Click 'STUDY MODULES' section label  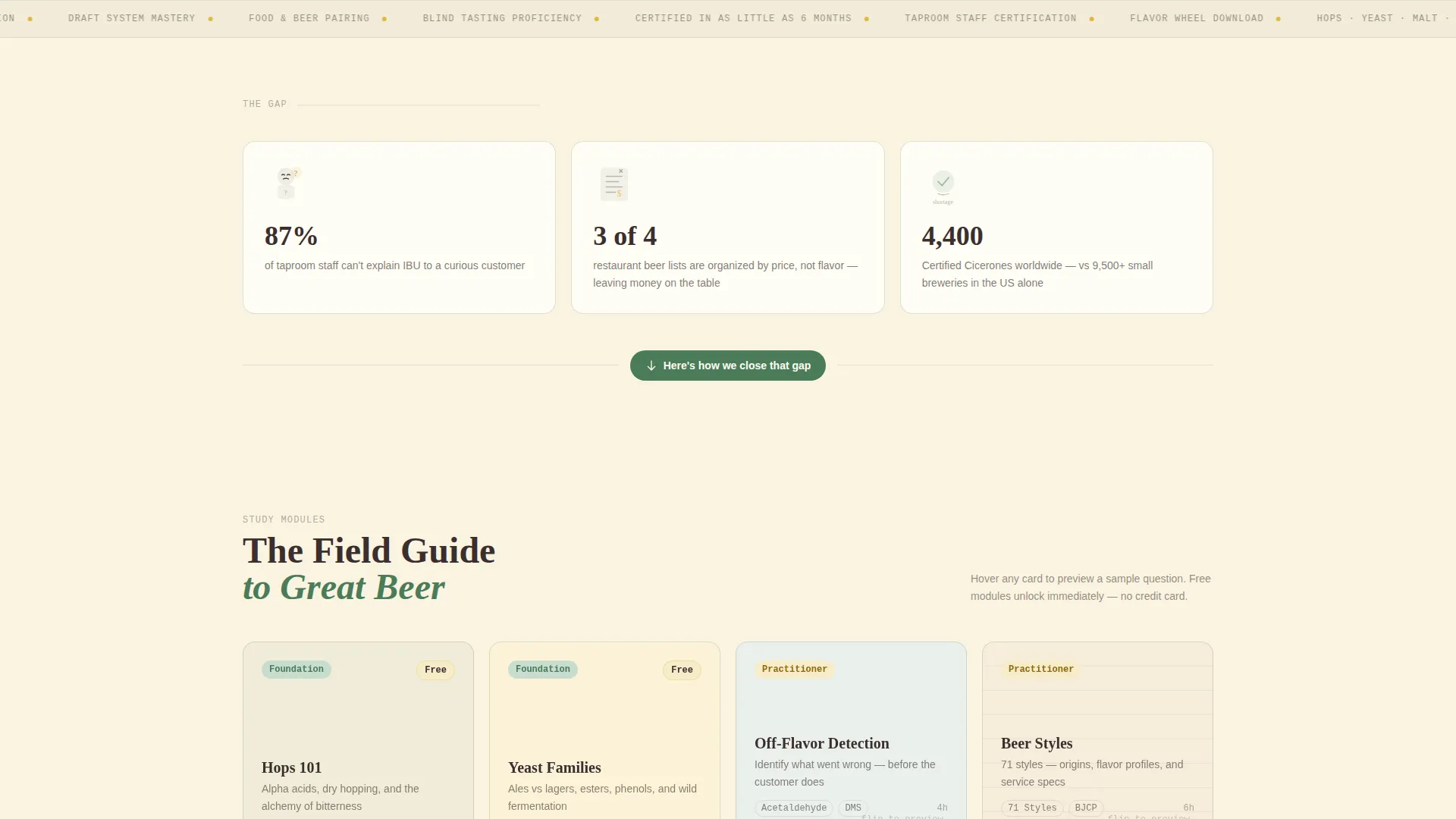(x=284, y=519)
